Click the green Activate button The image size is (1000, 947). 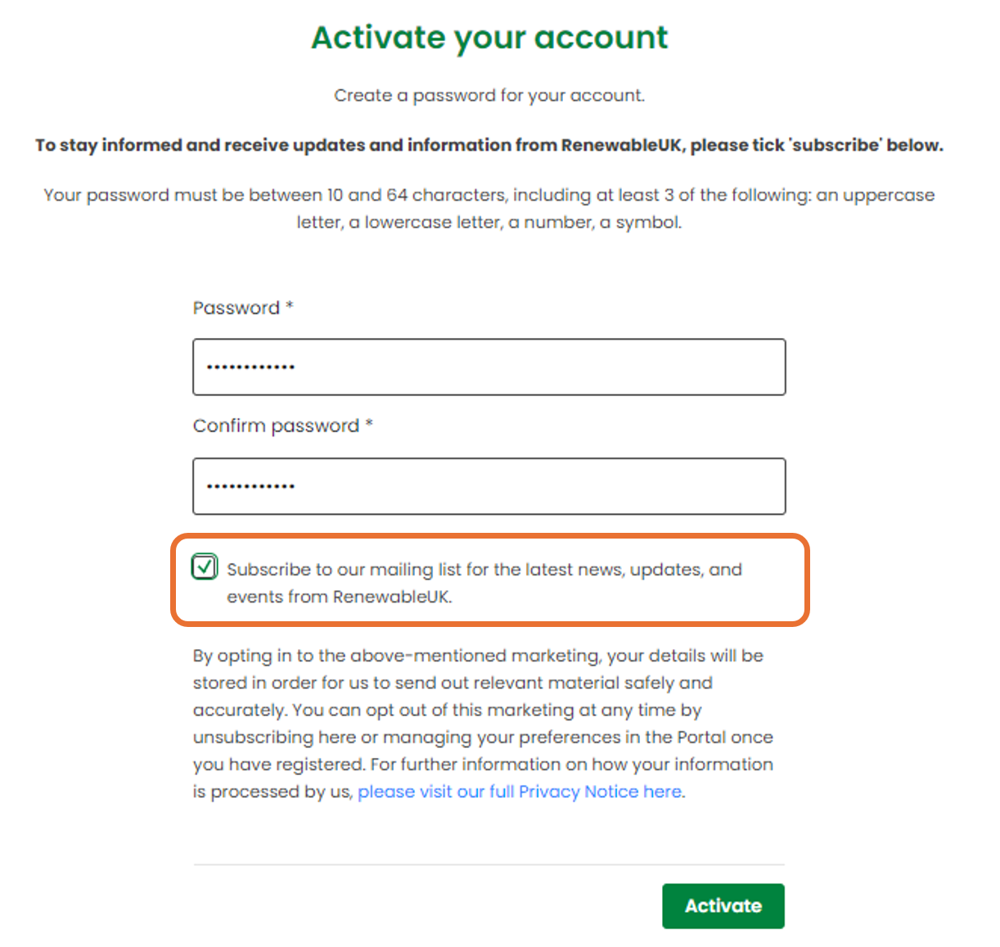[x=723, y=906]
